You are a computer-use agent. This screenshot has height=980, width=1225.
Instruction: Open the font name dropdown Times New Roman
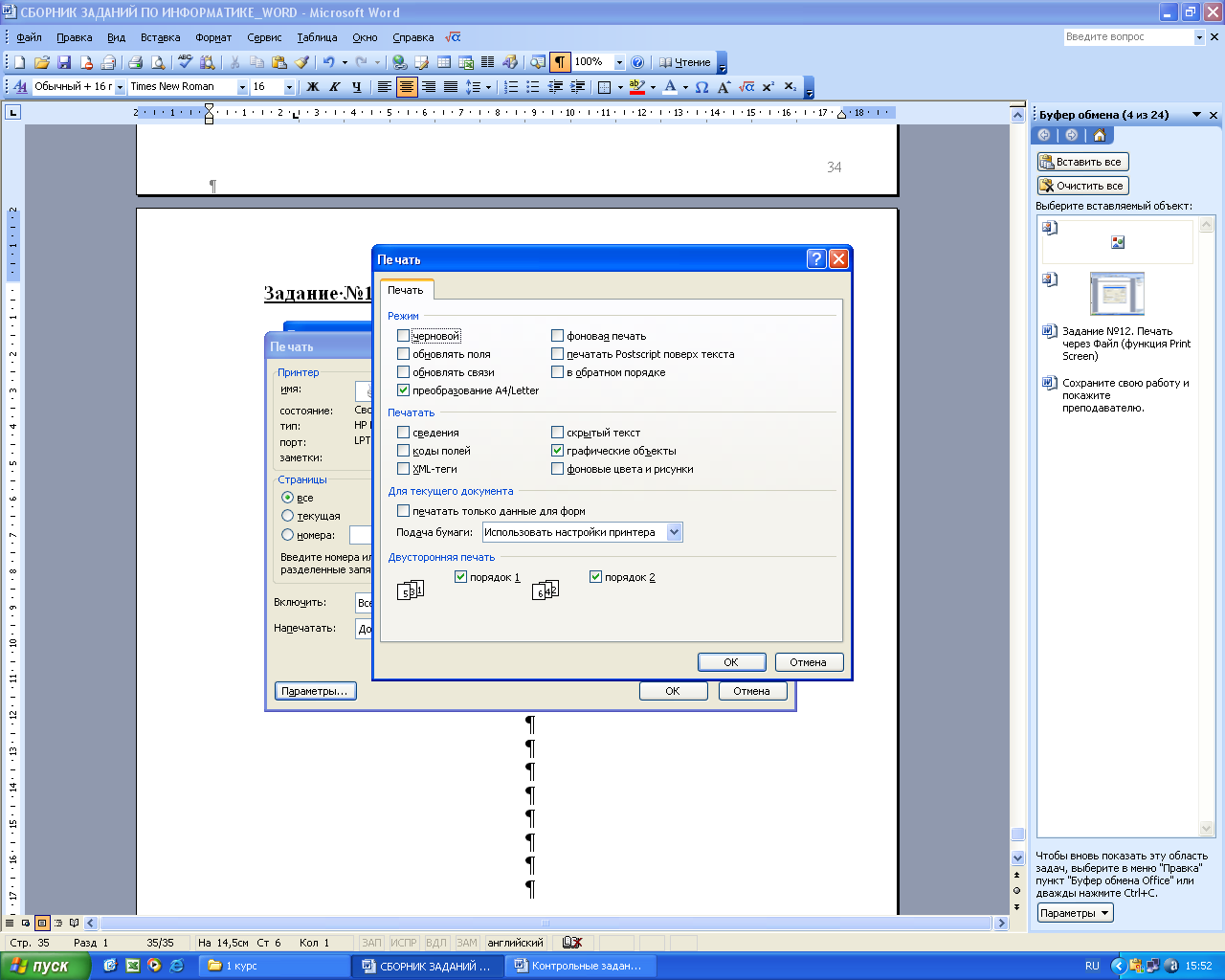pyautogui.click(x=242, y=87)
